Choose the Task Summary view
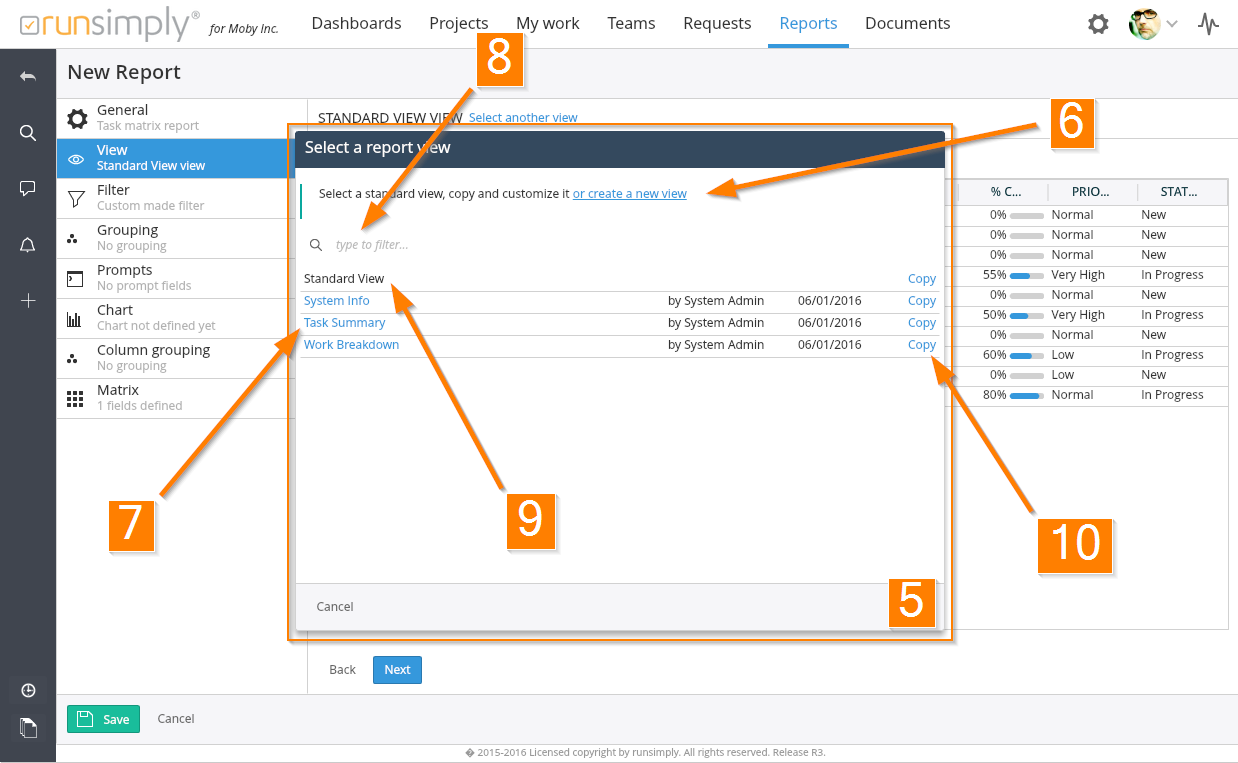Screen dimensions: 1238x763 [344, 323]
